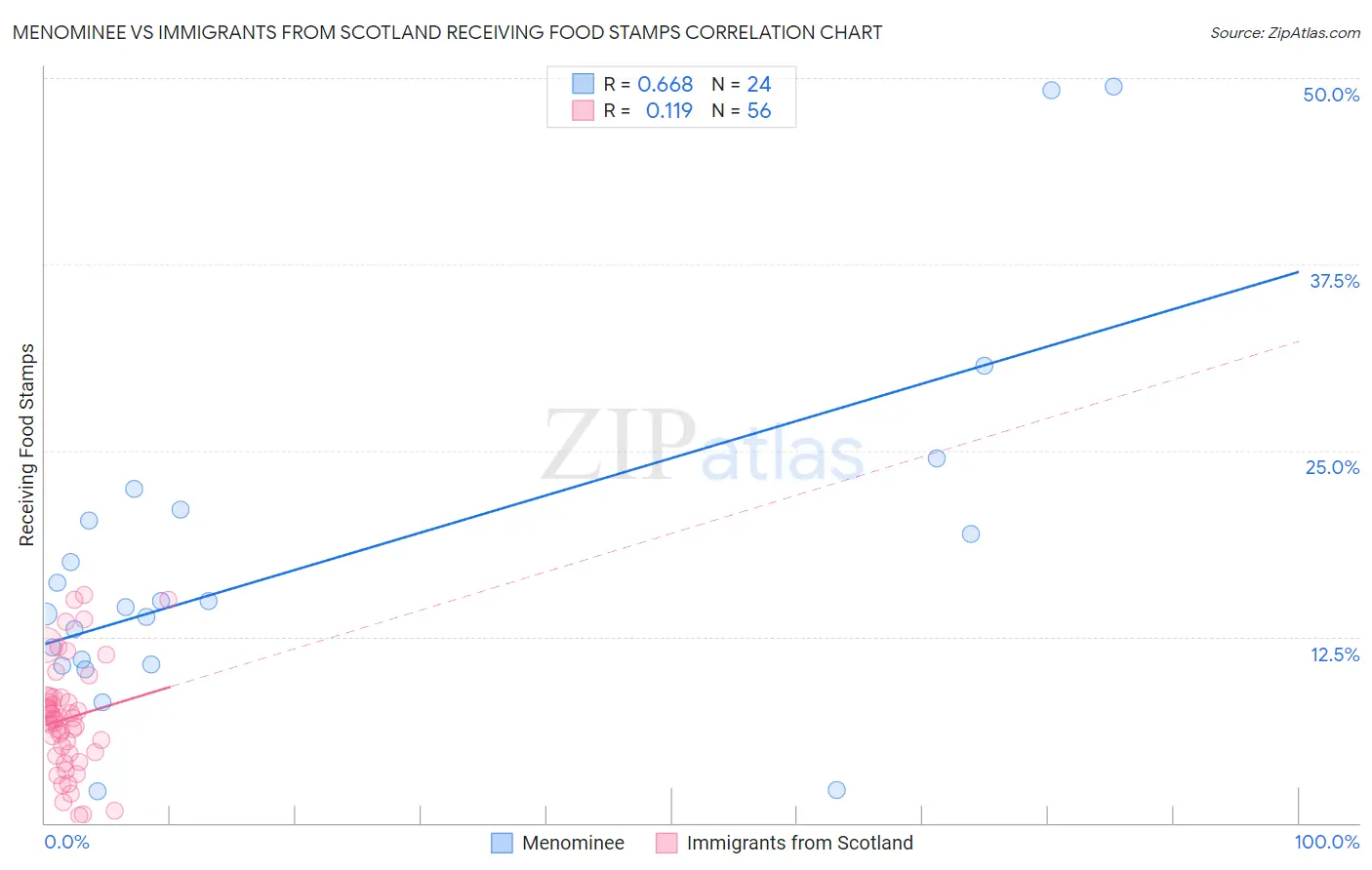This screenshot has height=870, width=1372.
Task: Click the 100.0% x-axis label
Action: (1326, 842)
